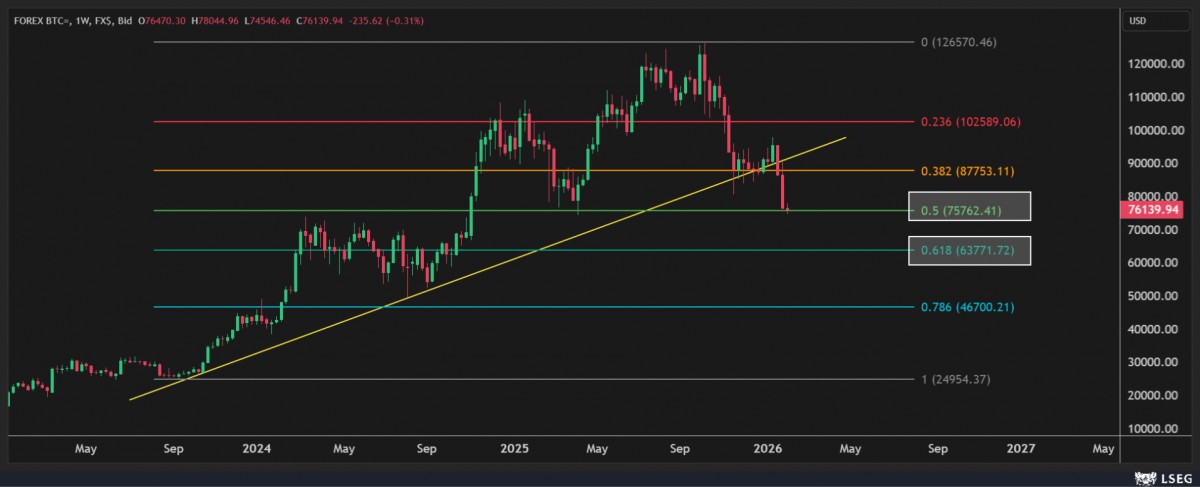Select the orange 0.382 (87753.11) level label
The width and height of the screenshot is (1200, 487).
(968, 171)
